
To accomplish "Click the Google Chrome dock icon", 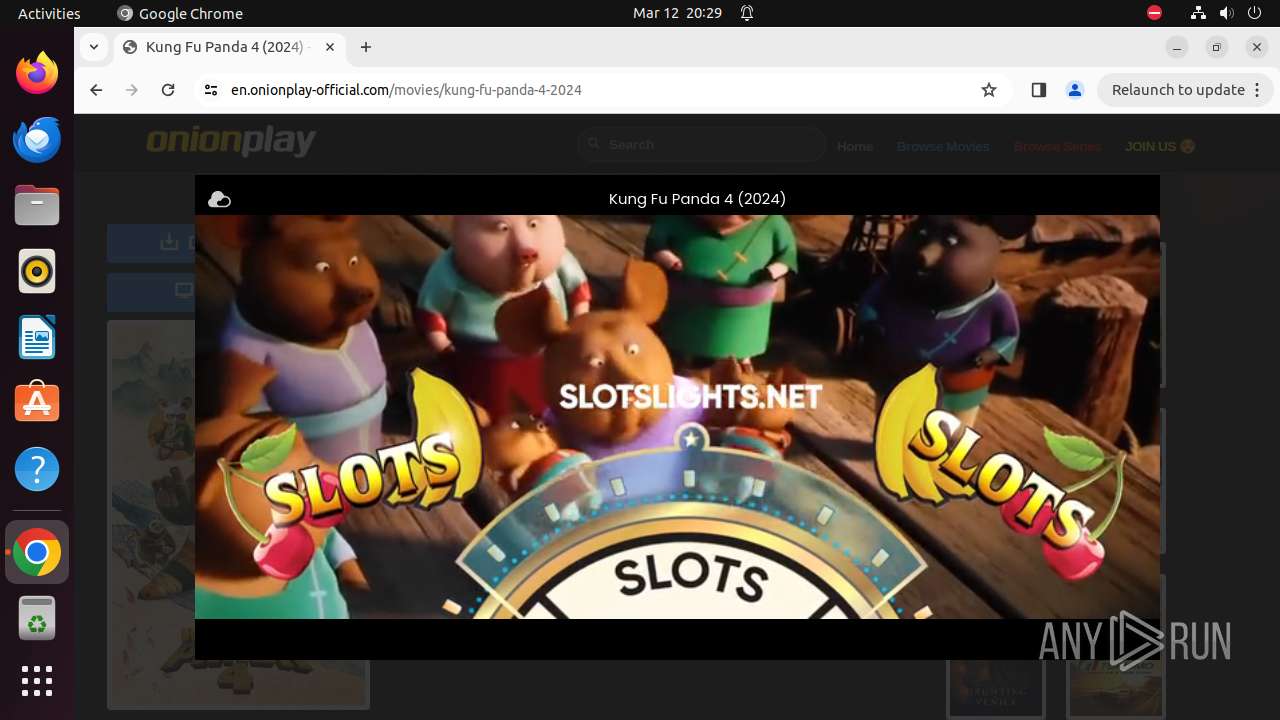I will 37,552.
